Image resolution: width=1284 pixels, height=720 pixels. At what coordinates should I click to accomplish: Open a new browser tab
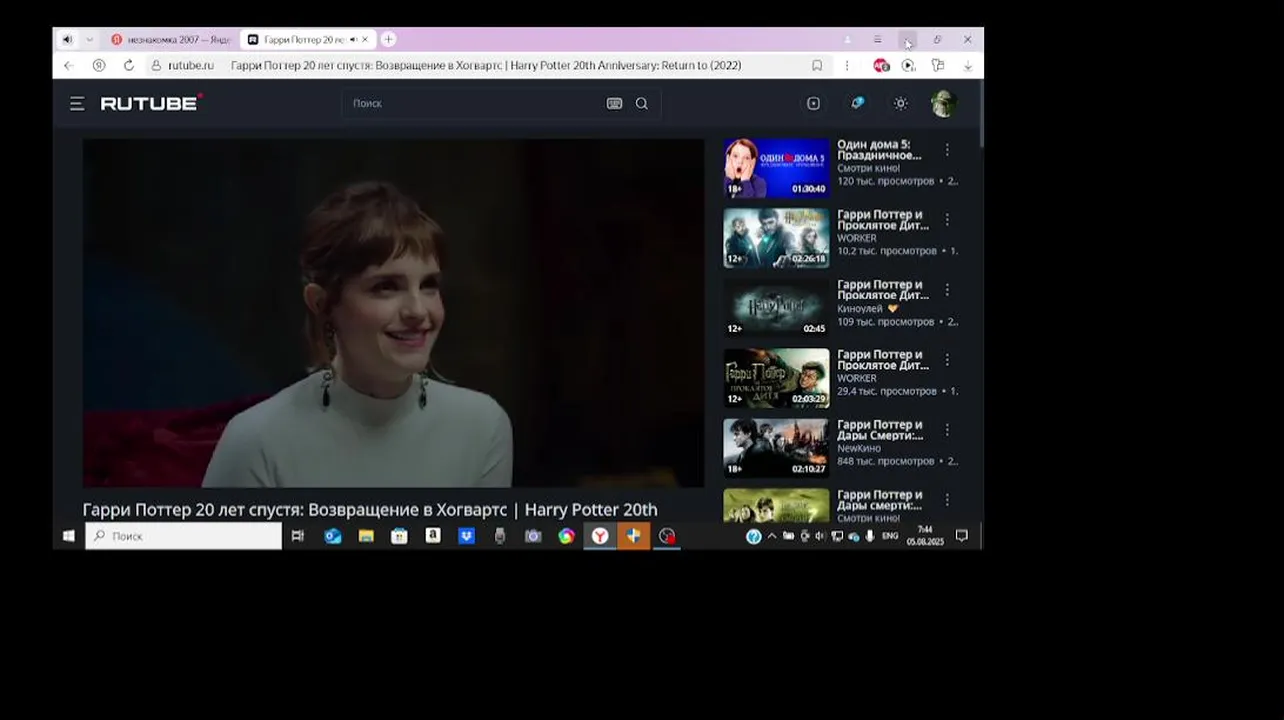coord(388,40)
